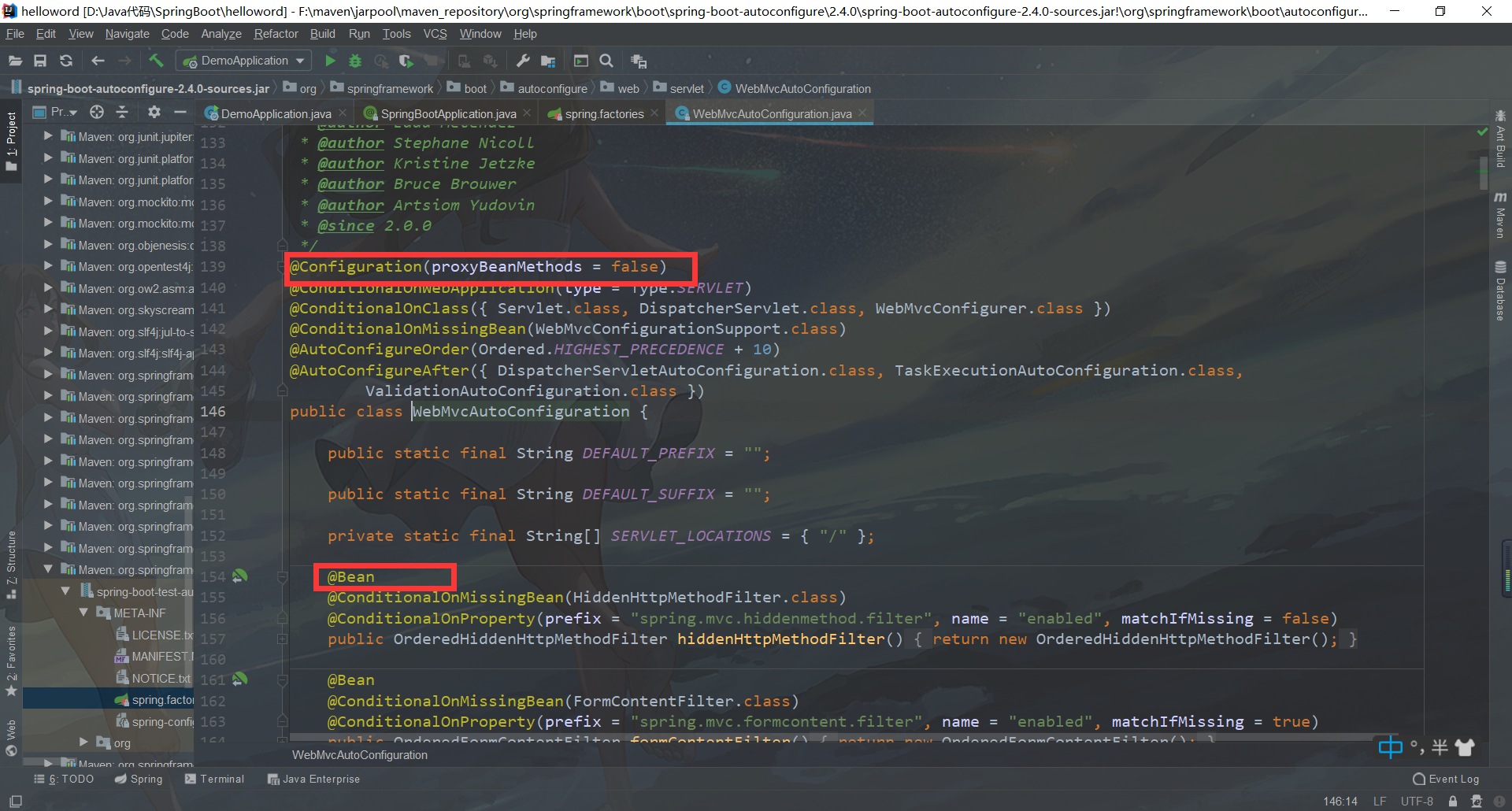Expand the Maven: org.ow2.asm node
Screen dimensions: 1512x811
point(48,288)
